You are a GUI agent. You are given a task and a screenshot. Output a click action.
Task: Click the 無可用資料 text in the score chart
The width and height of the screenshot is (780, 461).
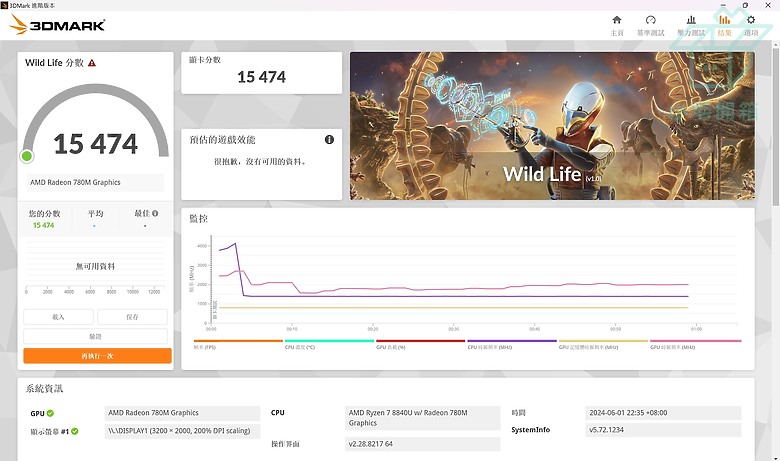pos(95,267)
